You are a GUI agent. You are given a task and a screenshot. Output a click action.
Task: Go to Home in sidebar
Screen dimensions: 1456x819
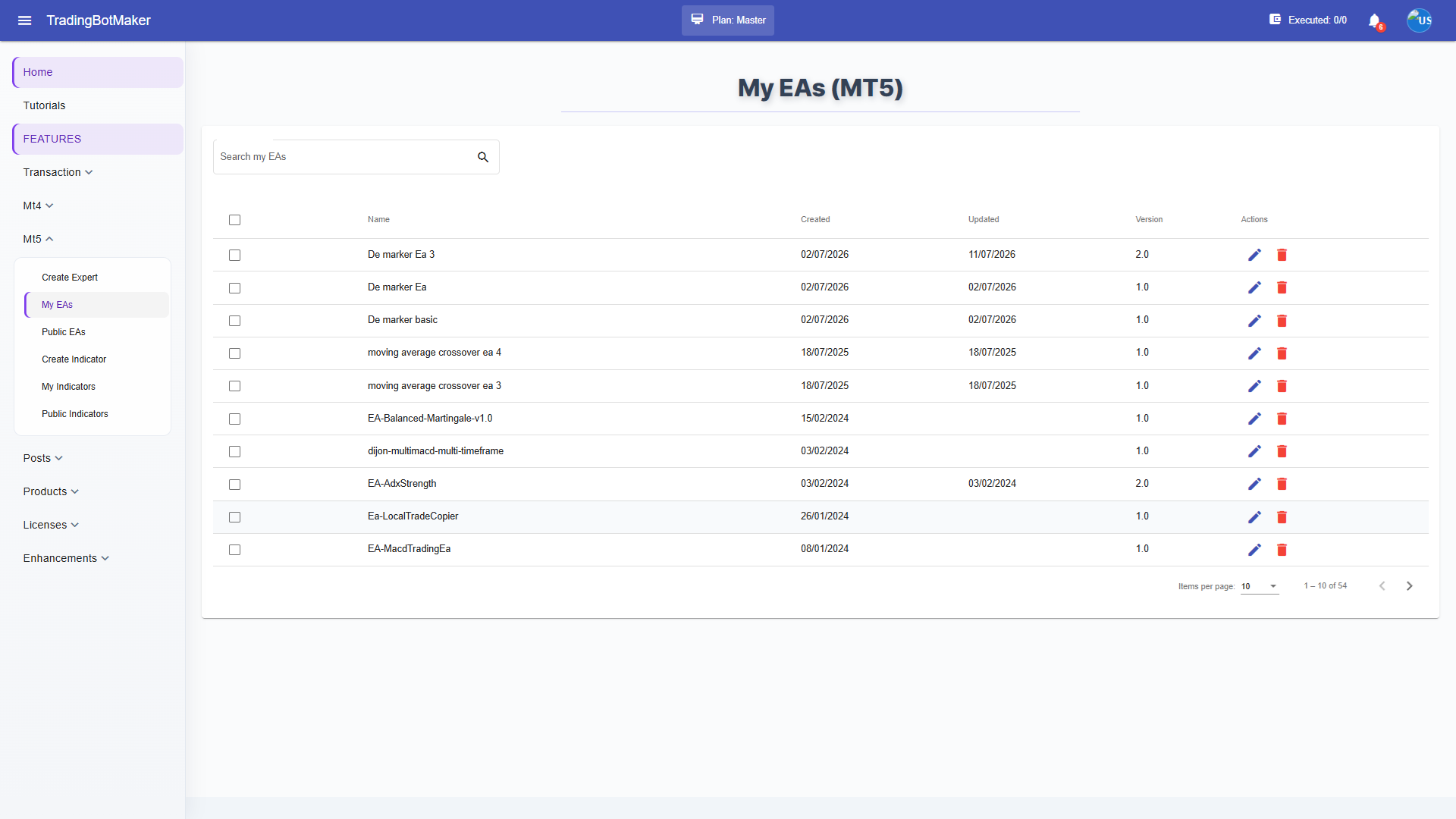tap(98, 72)
